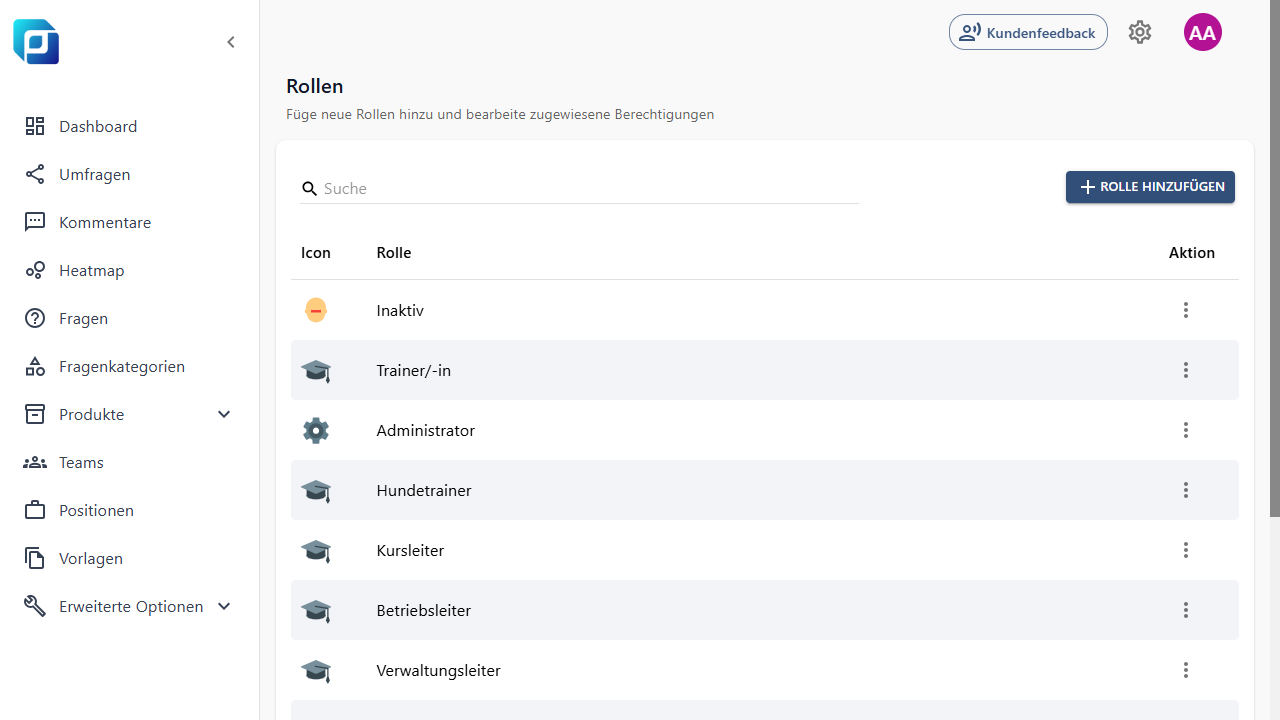Click the Kundenfeedback button
1280x720 pixels.
1028,32
